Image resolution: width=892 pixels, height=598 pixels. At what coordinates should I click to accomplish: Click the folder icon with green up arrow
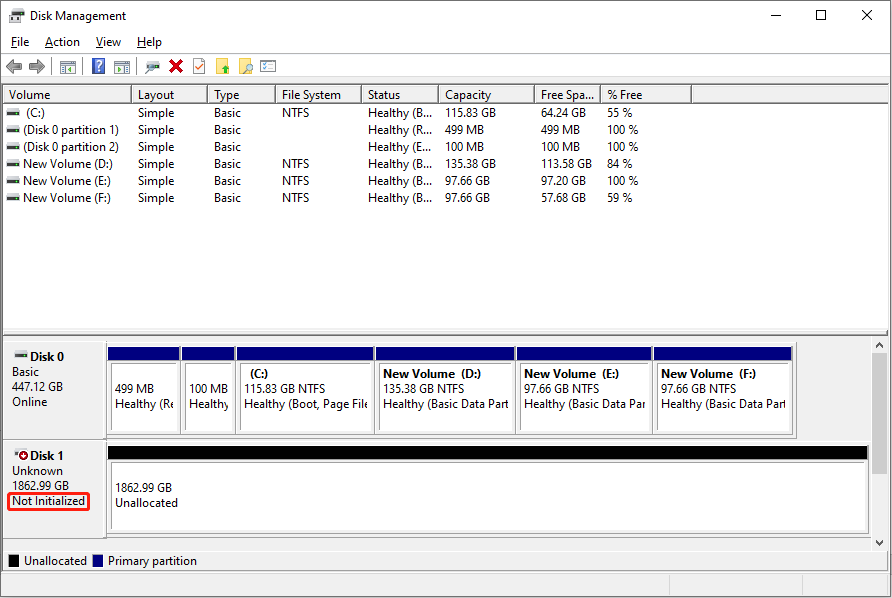pos(222,67)
